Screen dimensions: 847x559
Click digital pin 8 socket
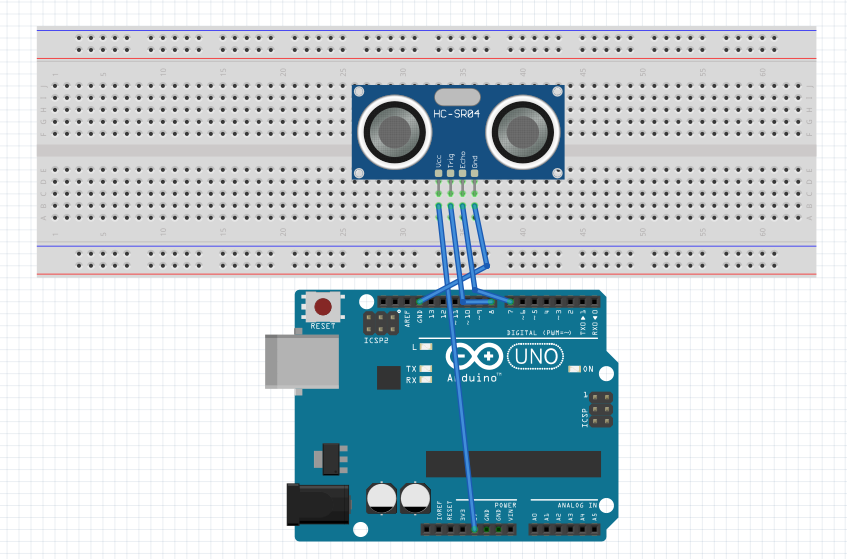[492, 302]
